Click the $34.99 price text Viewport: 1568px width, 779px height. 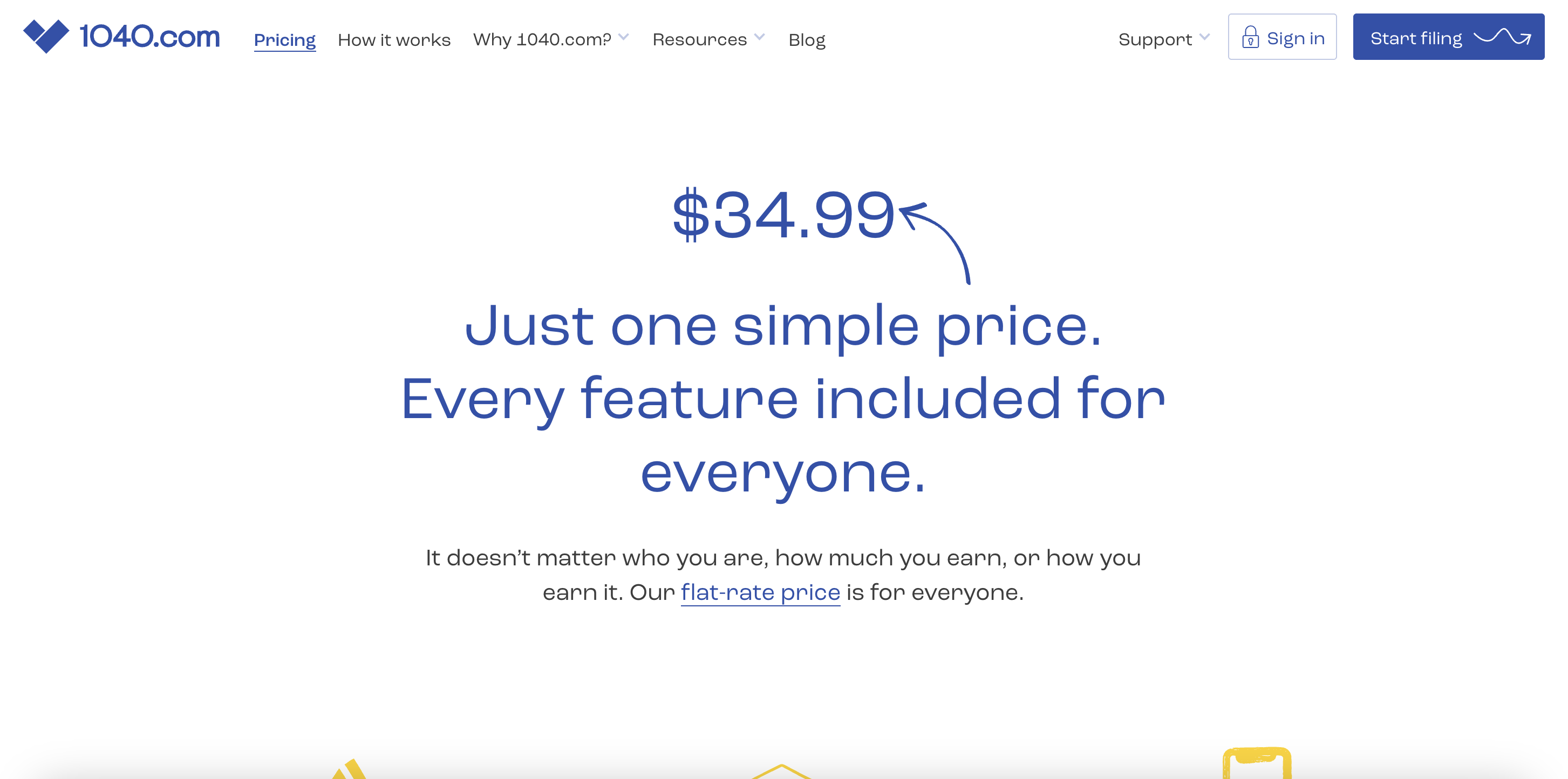783,214
